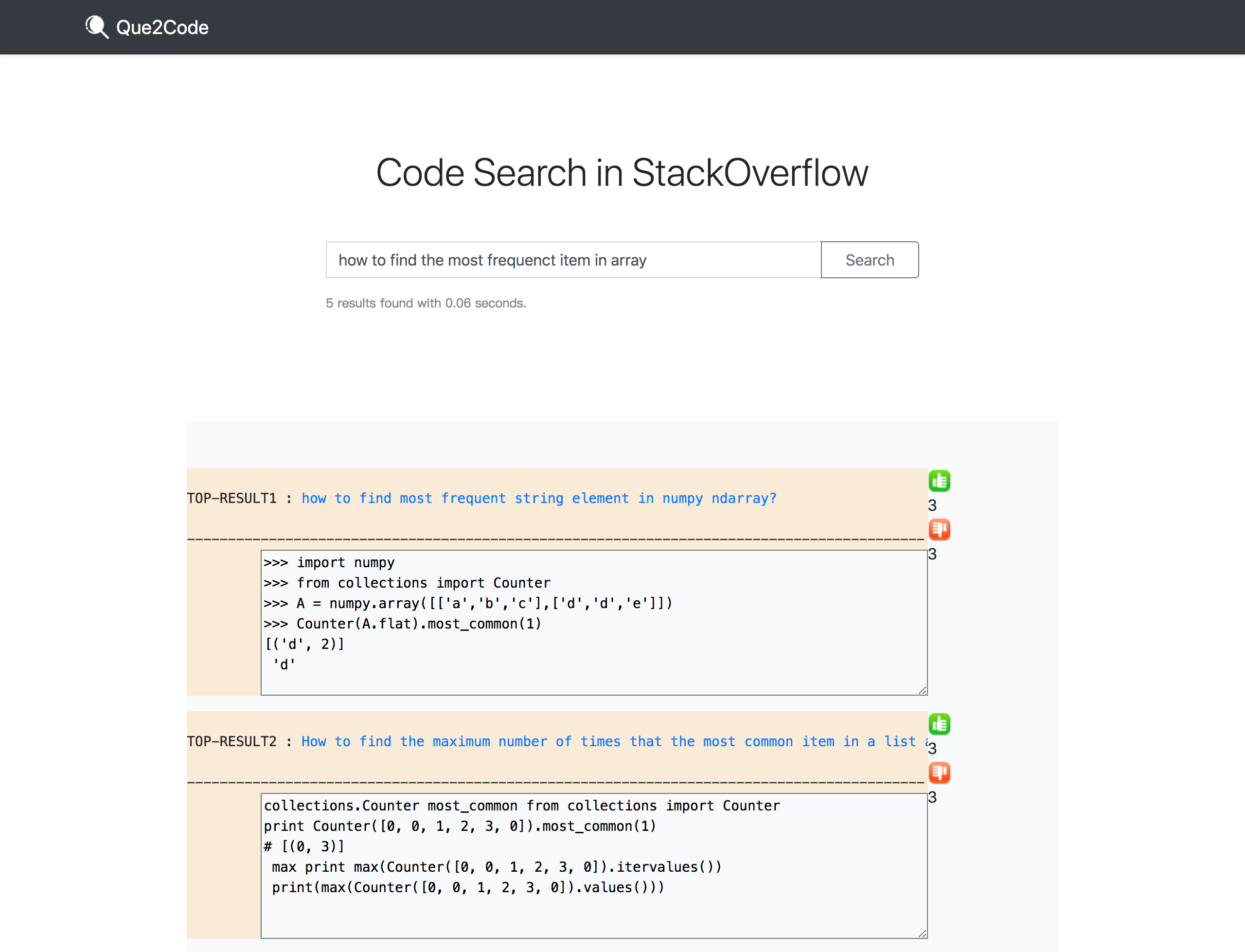This screenshot has width=1245, height=952.
Task: Open the most common item in list link
Action: (614, 741)
